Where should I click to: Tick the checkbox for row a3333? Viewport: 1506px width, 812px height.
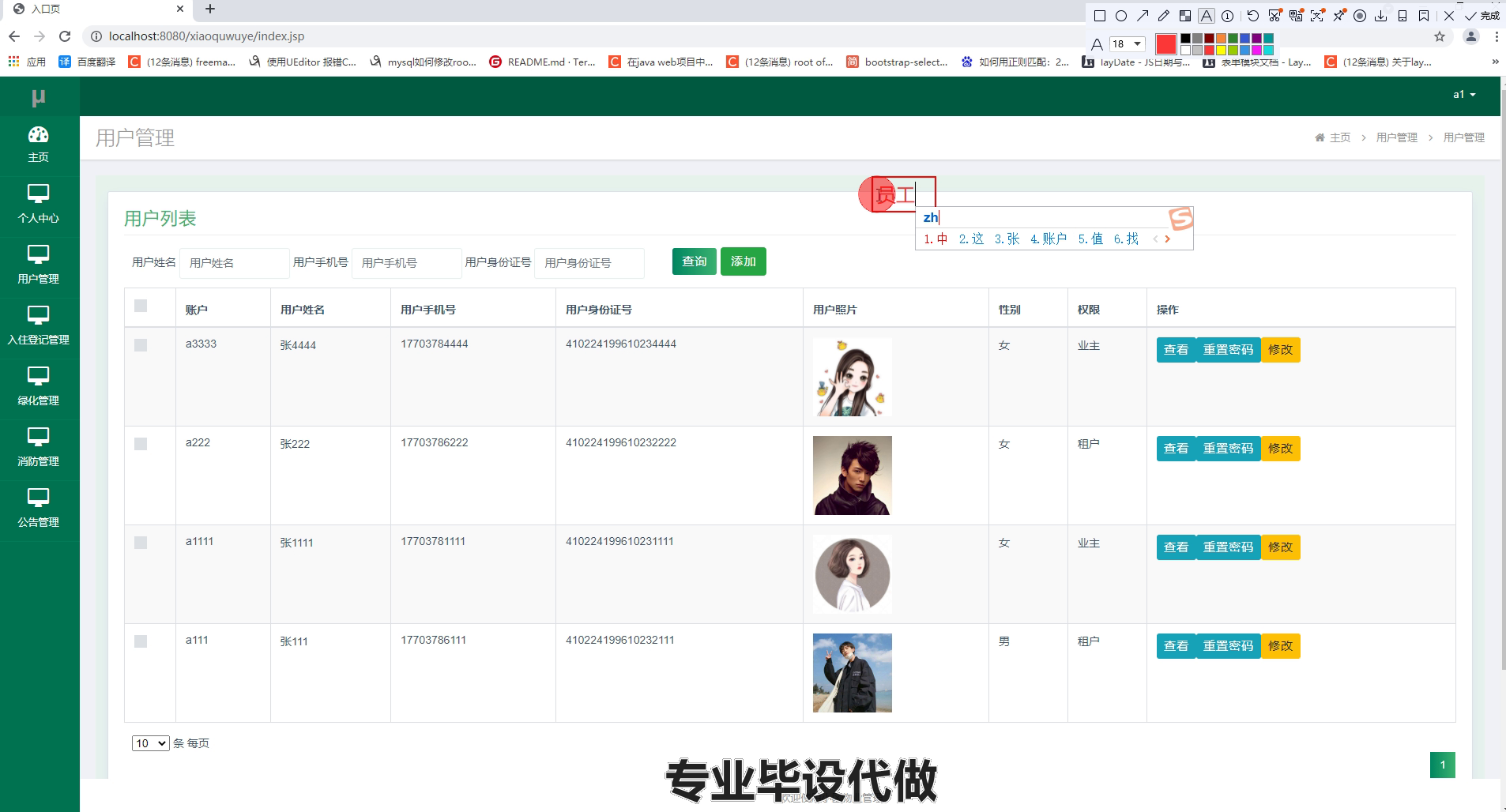141,345
